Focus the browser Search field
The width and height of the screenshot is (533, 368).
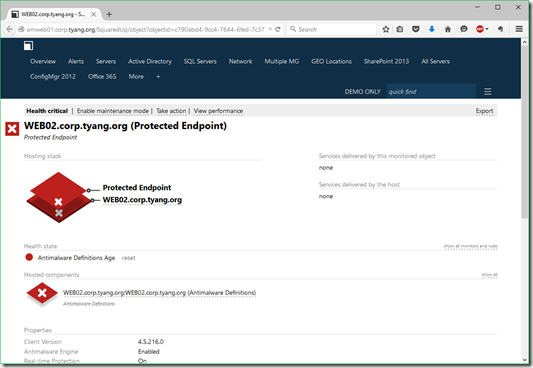click(x=332, y=29)
